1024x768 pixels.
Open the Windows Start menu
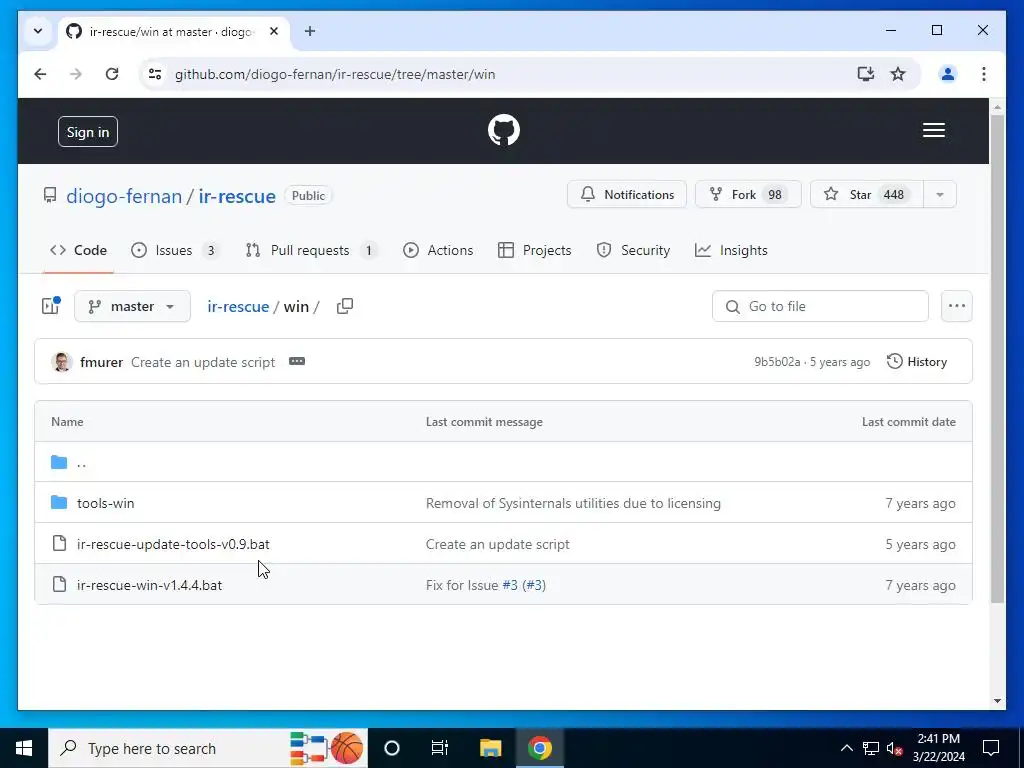[x=24, y=748]
